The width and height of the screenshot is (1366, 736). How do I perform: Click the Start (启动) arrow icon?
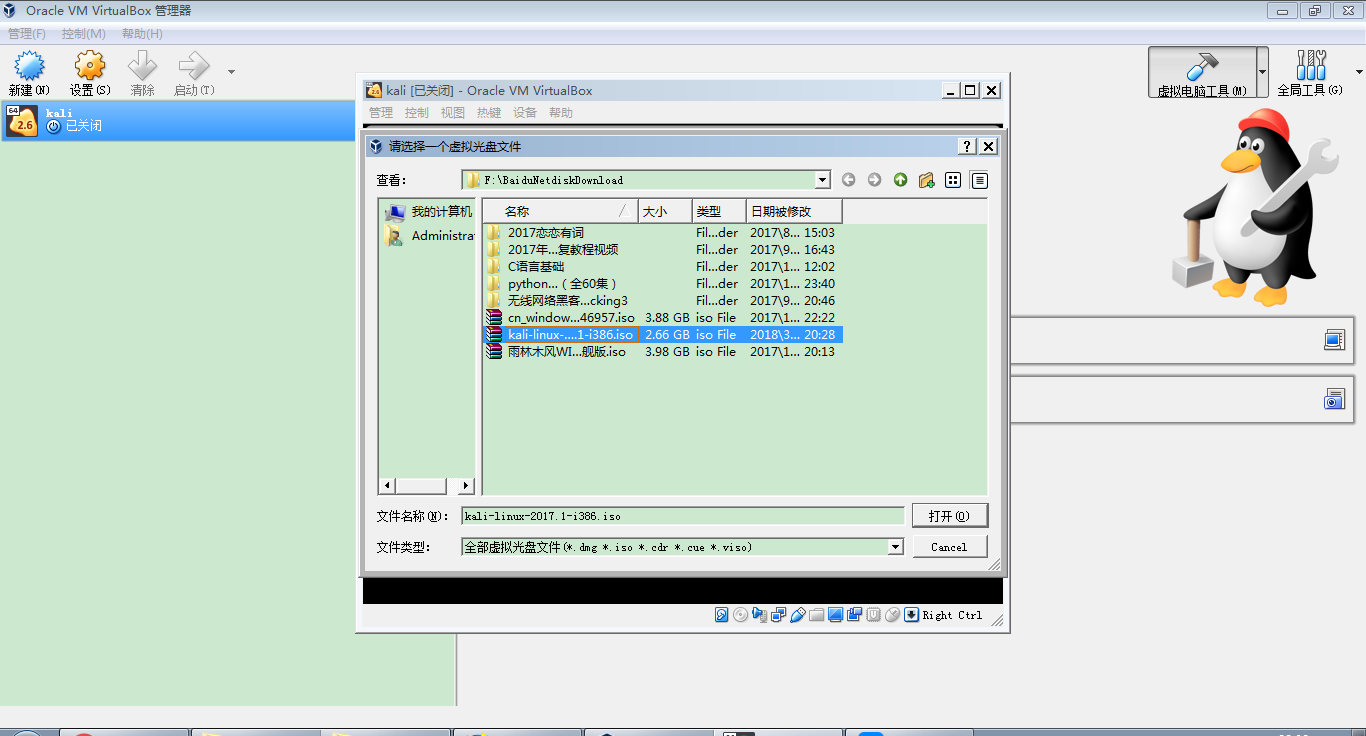point(193,67)
